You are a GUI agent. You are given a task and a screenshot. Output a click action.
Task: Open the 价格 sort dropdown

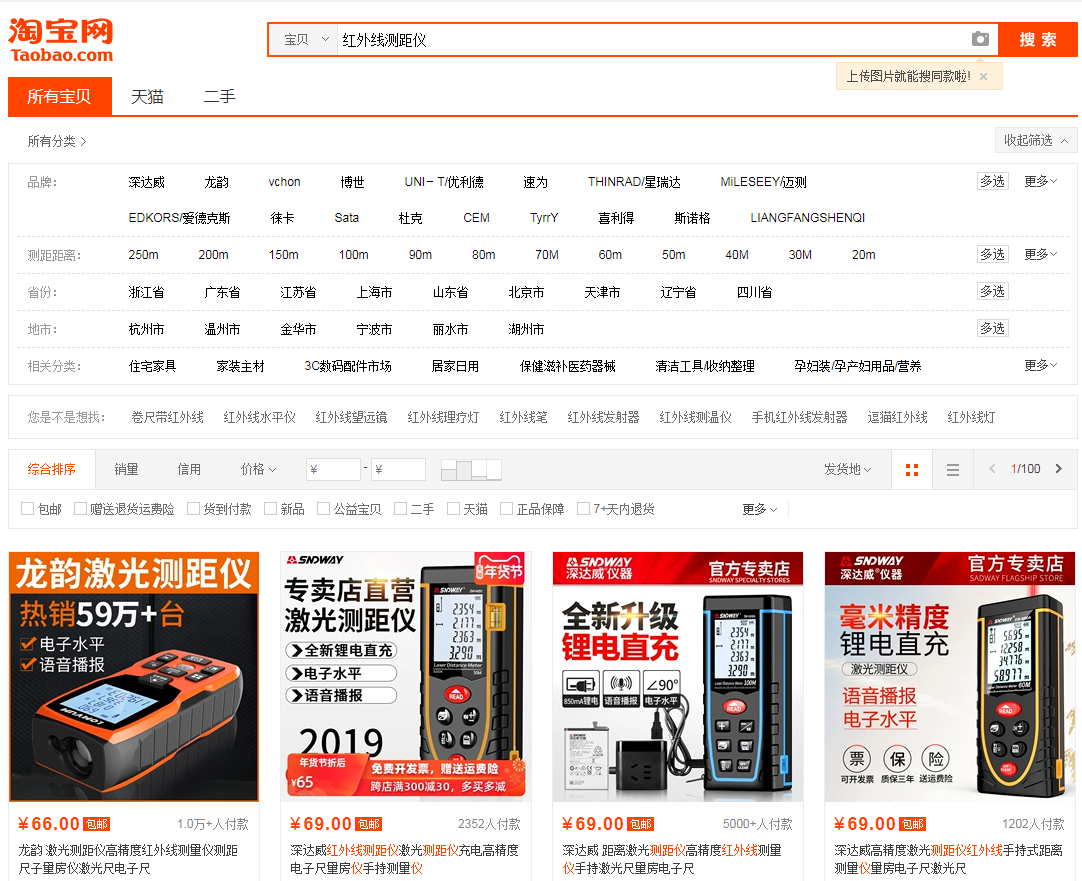pyautogui.click(x=259, y=469)
